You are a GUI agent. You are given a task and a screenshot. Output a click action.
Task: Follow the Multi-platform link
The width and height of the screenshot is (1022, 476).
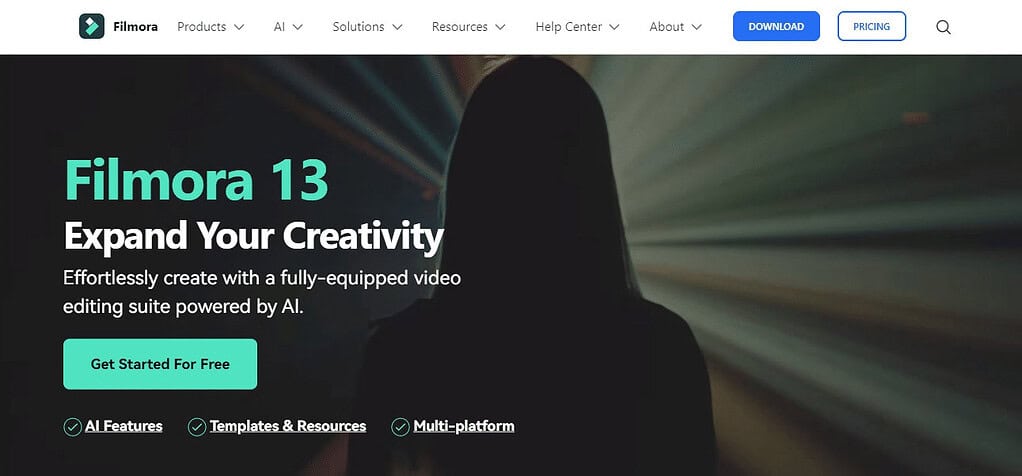pos(463,426)
